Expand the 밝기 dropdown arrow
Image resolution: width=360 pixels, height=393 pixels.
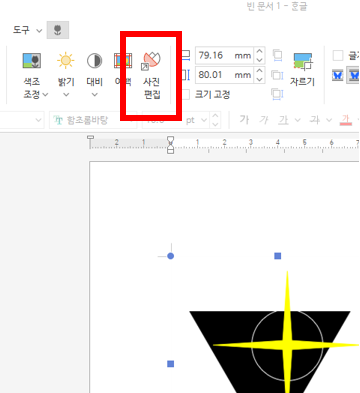[66, 95]
